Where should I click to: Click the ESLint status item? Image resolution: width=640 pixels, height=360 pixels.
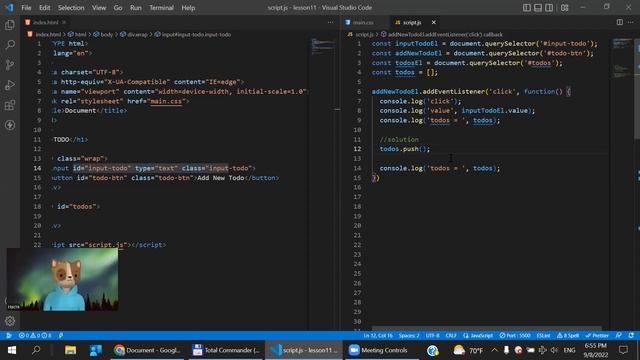tap(543, 336)
